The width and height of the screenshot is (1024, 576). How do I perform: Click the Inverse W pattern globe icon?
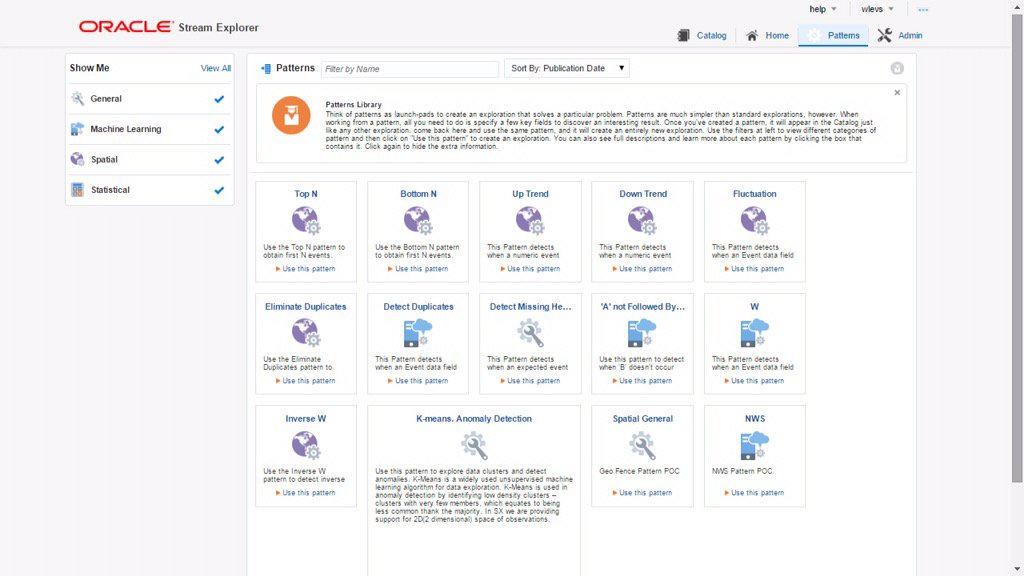306,445
